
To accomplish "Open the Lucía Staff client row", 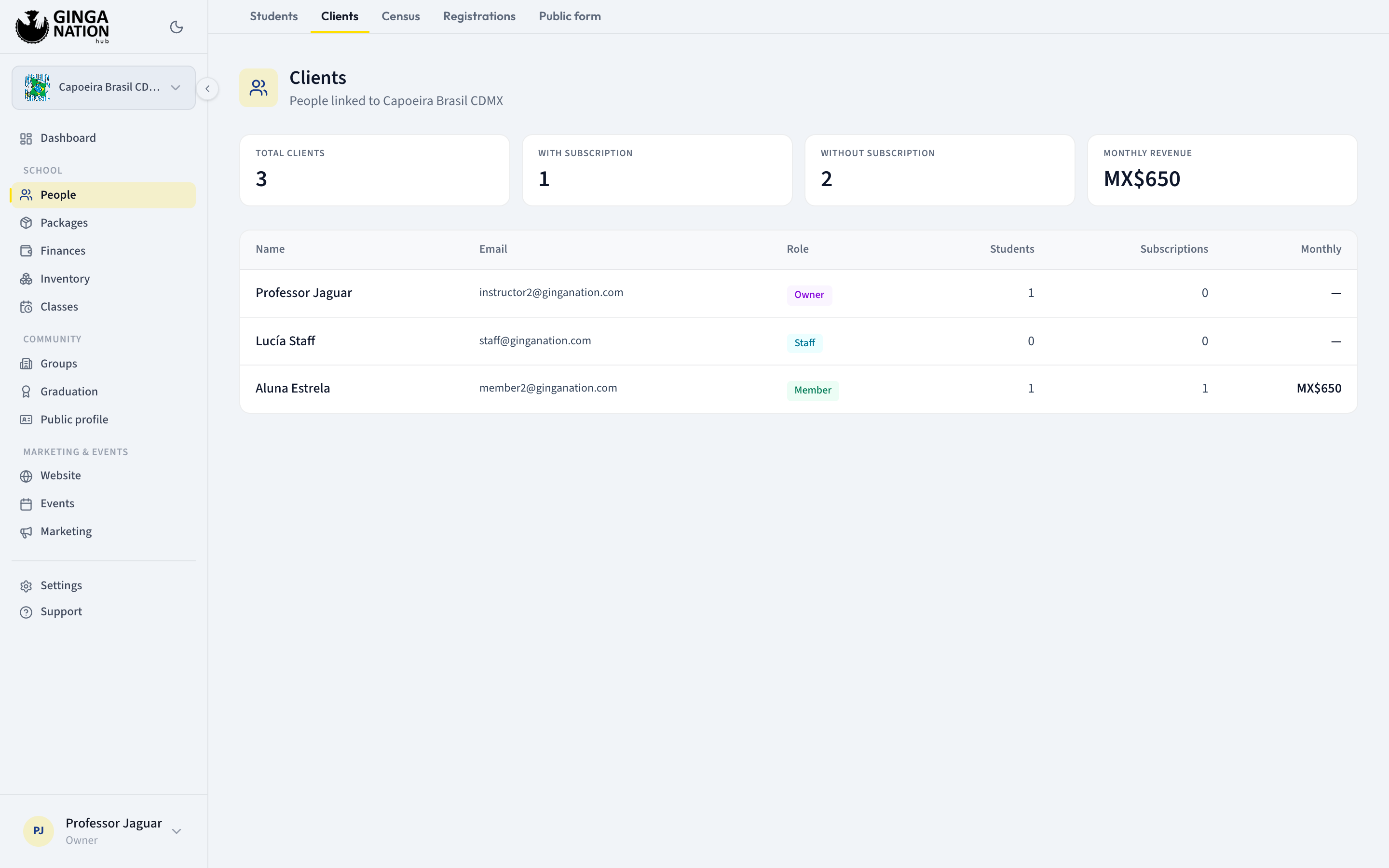I will [x=798, y=341].
